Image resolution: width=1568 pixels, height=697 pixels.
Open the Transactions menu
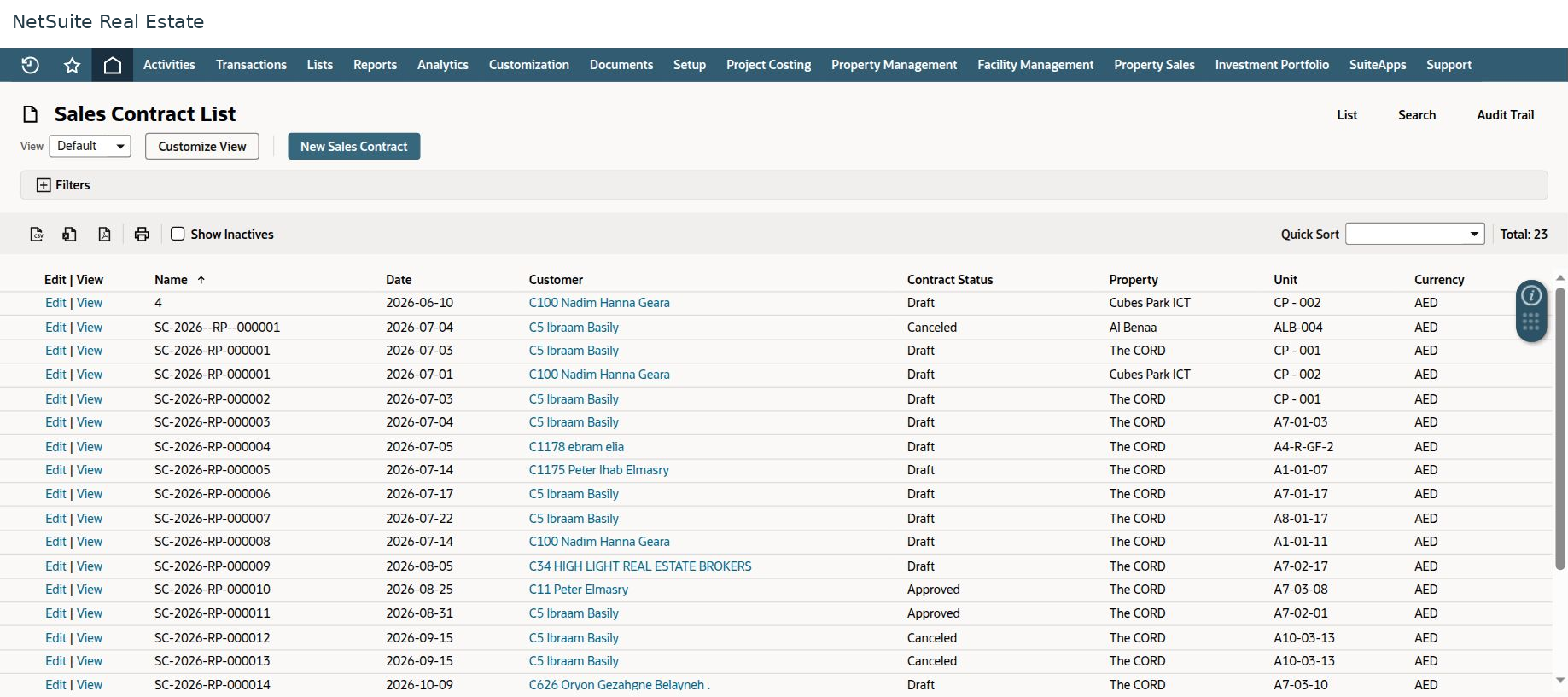pos(251,65)
